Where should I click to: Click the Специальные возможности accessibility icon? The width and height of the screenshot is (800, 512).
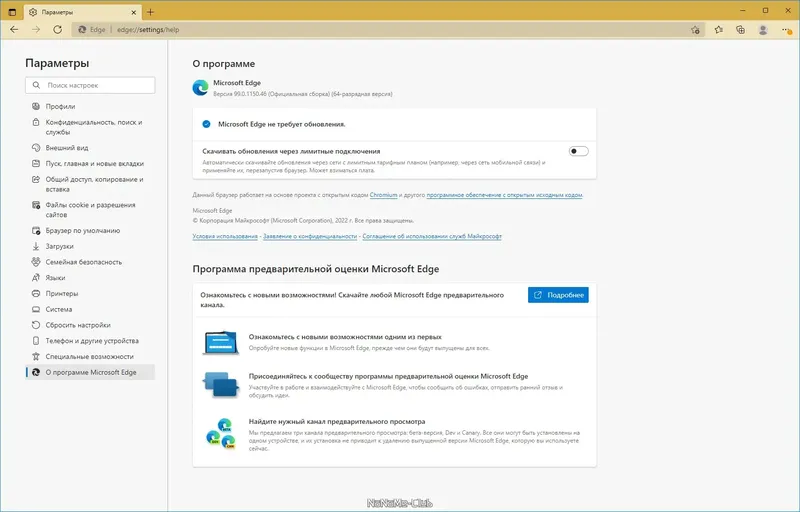click(36, 356)
